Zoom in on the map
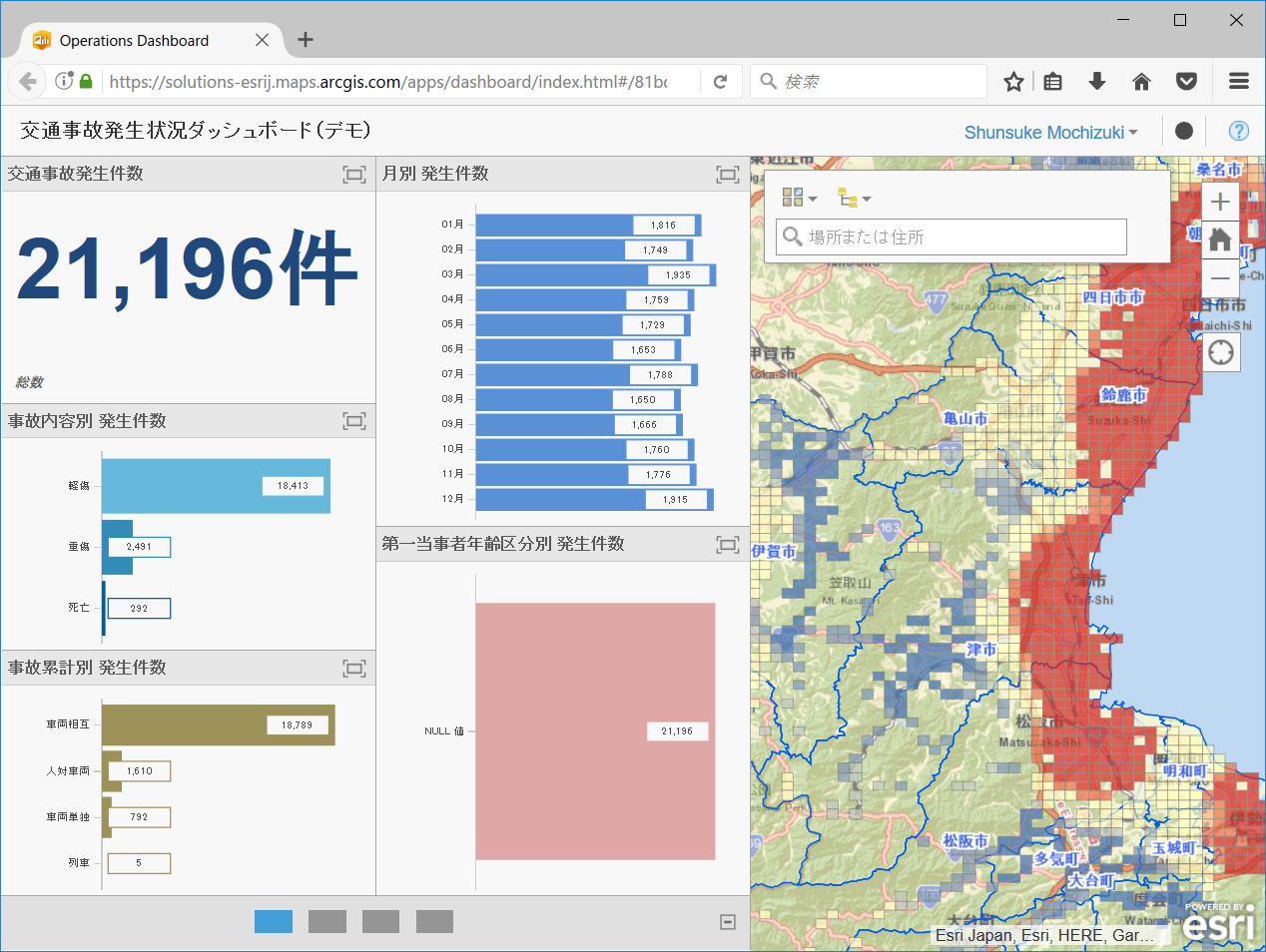This screenshot has width=1266, height=952. coord(1220,202)
